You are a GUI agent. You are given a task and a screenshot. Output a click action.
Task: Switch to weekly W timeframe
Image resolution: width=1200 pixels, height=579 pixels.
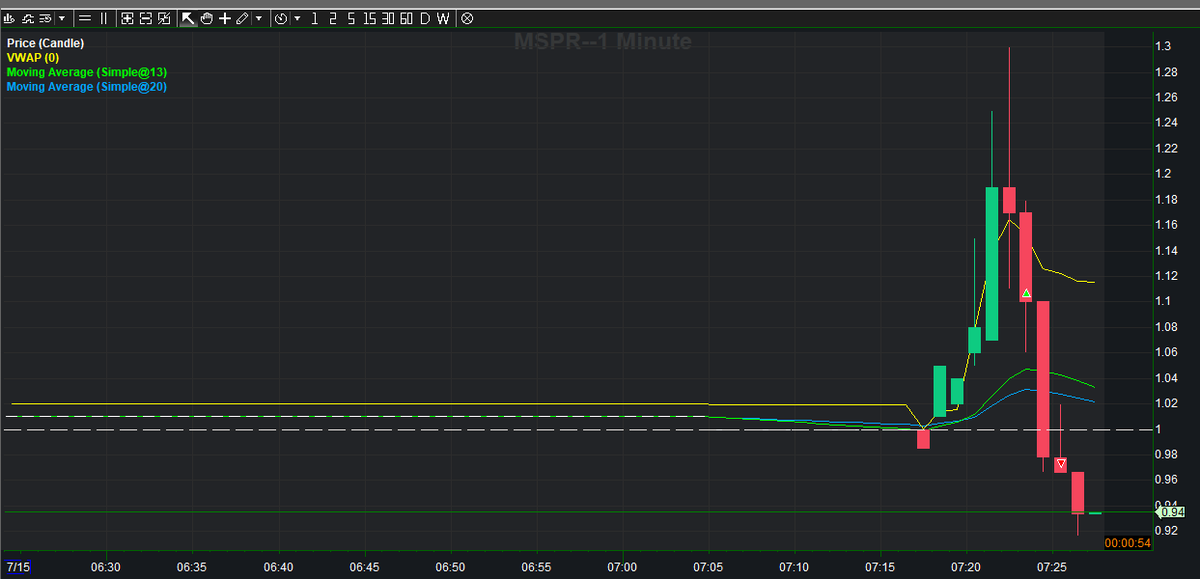(x=442, y=18)
